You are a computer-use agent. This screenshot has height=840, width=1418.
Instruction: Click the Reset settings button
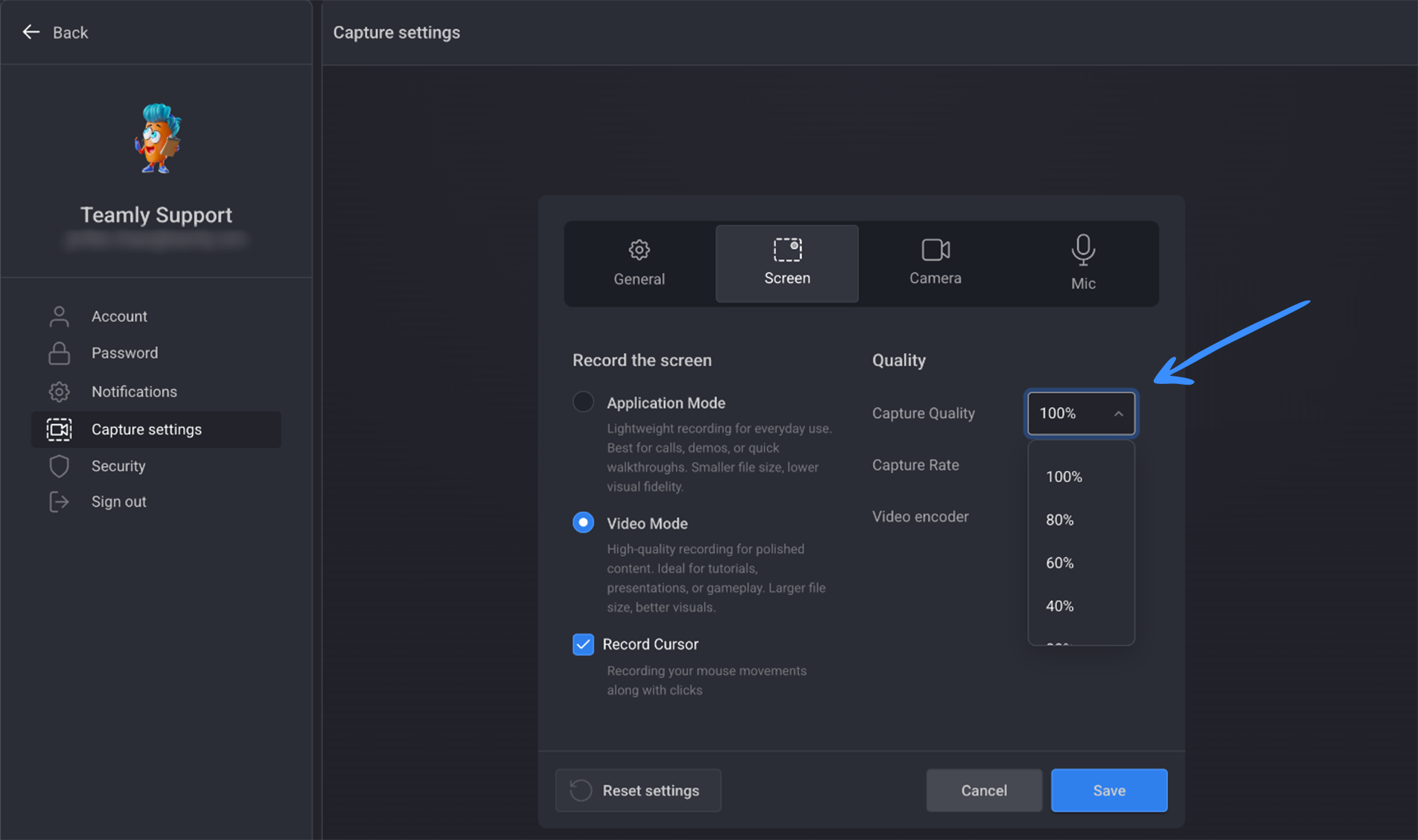[638, 790]
